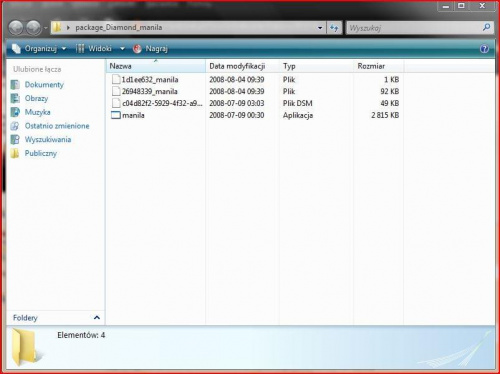Click the Obrazy sidebar icon
The image size is (500, 374).
pos(15,98)
